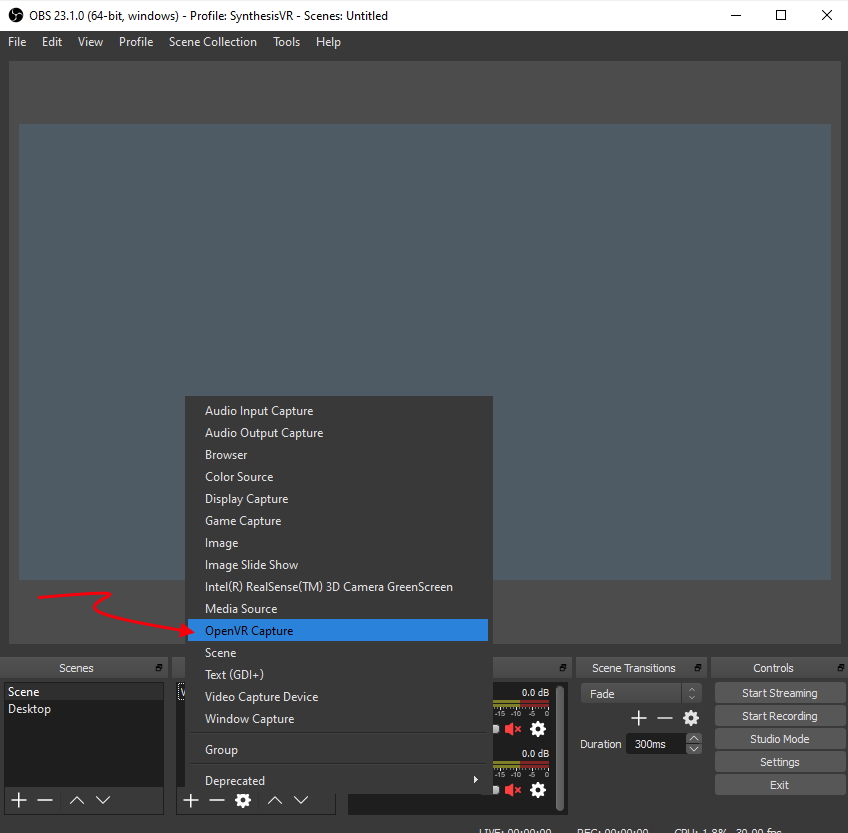848x833 pixels.
Task: Click the Exit button in Controls
Action: tap(779, 785)
